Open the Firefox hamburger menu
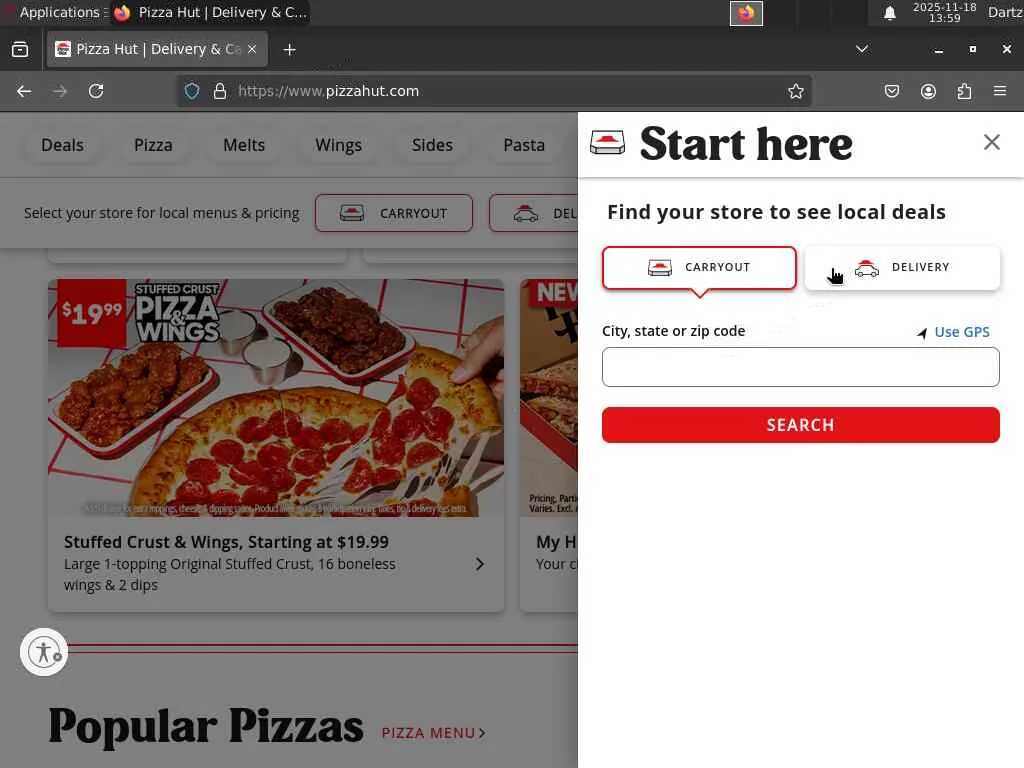Viewport: 1024px width, 768px height. pyautogui.click(x=1000, y=91)
